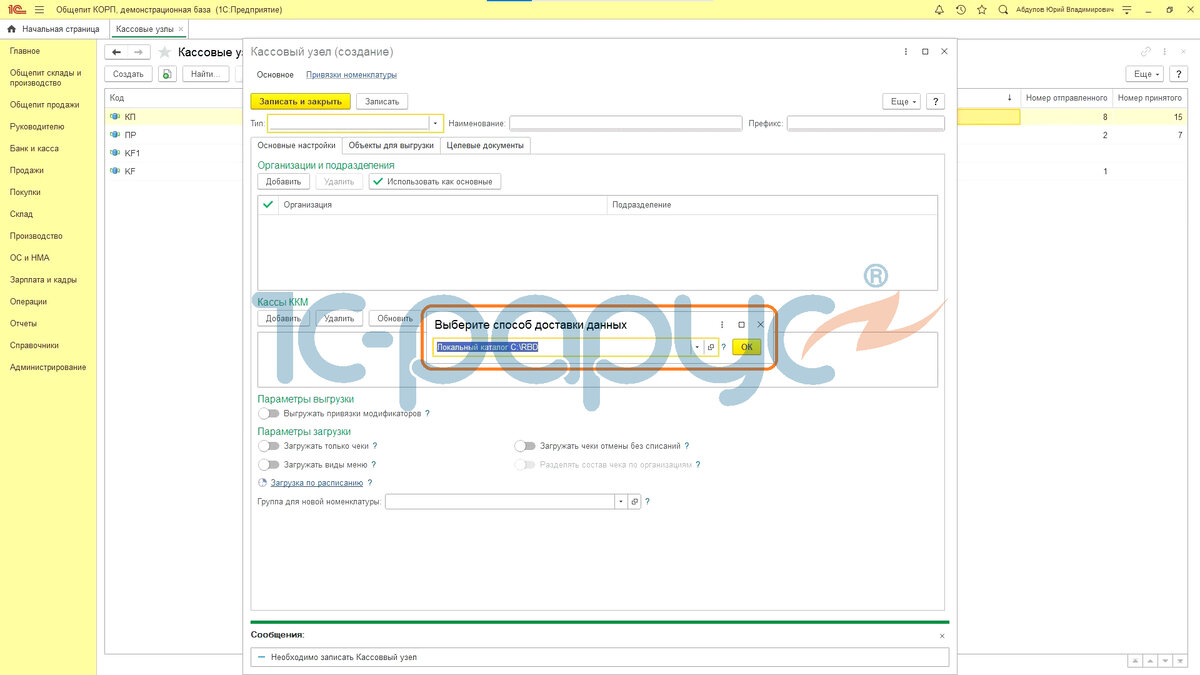This screenshot has width=1200, height=675.
Task: Open Администрирование section in sidebar
Action: 48,367
